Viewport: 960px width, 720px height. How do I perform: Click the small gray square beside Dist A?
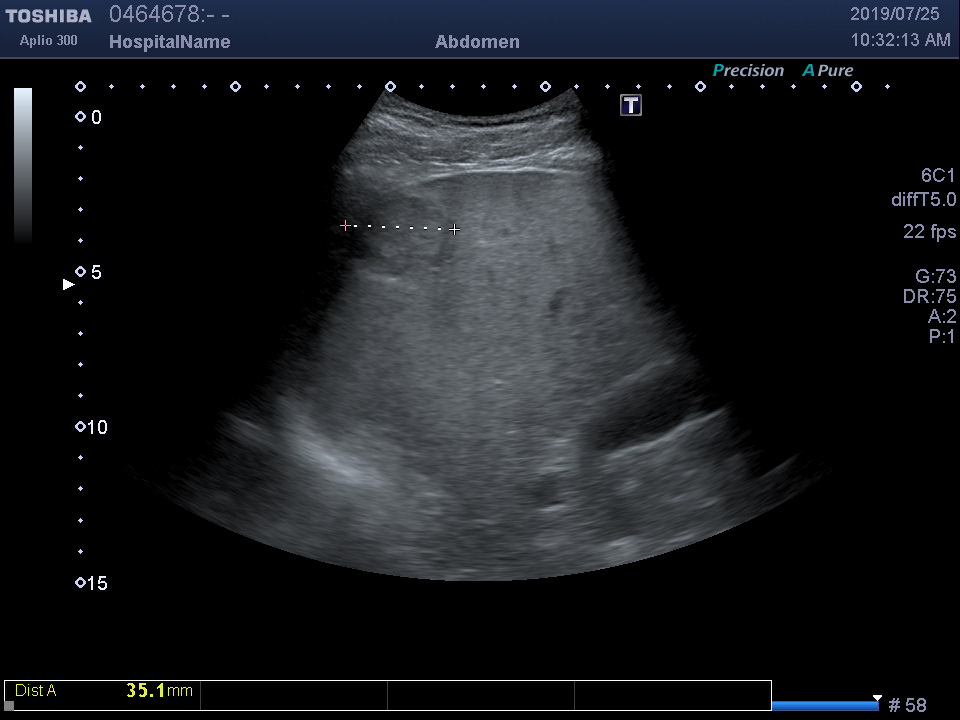click(10, 705)
